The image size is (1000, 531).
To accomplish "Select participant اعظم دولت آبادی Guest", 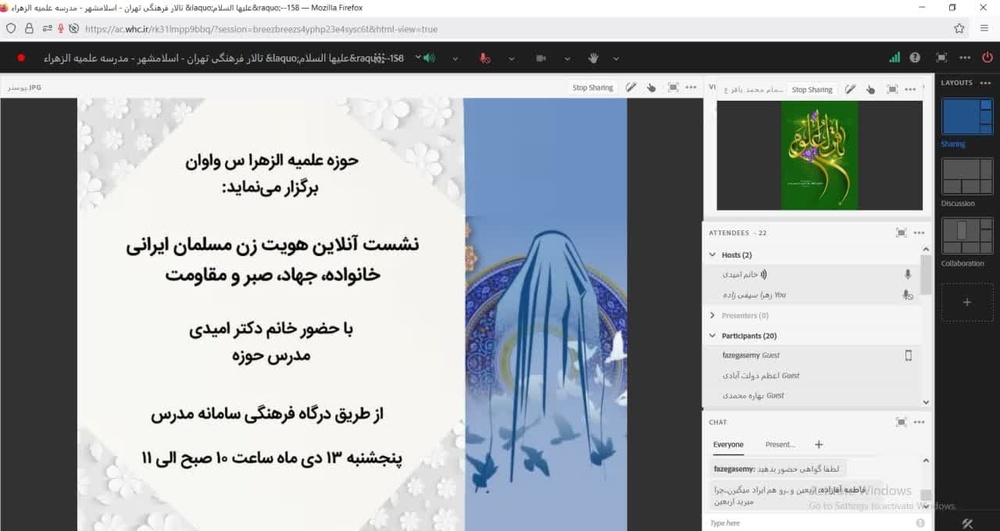I will point(812,375).
